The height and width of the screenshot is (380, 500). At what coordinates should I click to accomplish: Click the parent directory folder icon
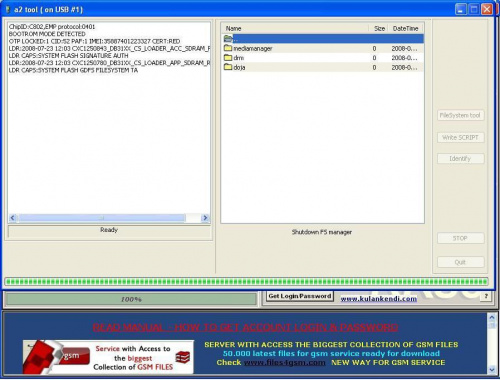[228, 39]
